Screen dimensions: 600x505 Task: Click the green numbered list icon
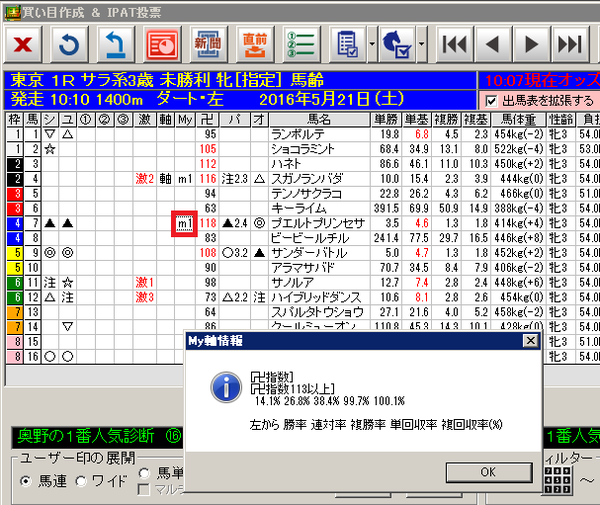301,44
